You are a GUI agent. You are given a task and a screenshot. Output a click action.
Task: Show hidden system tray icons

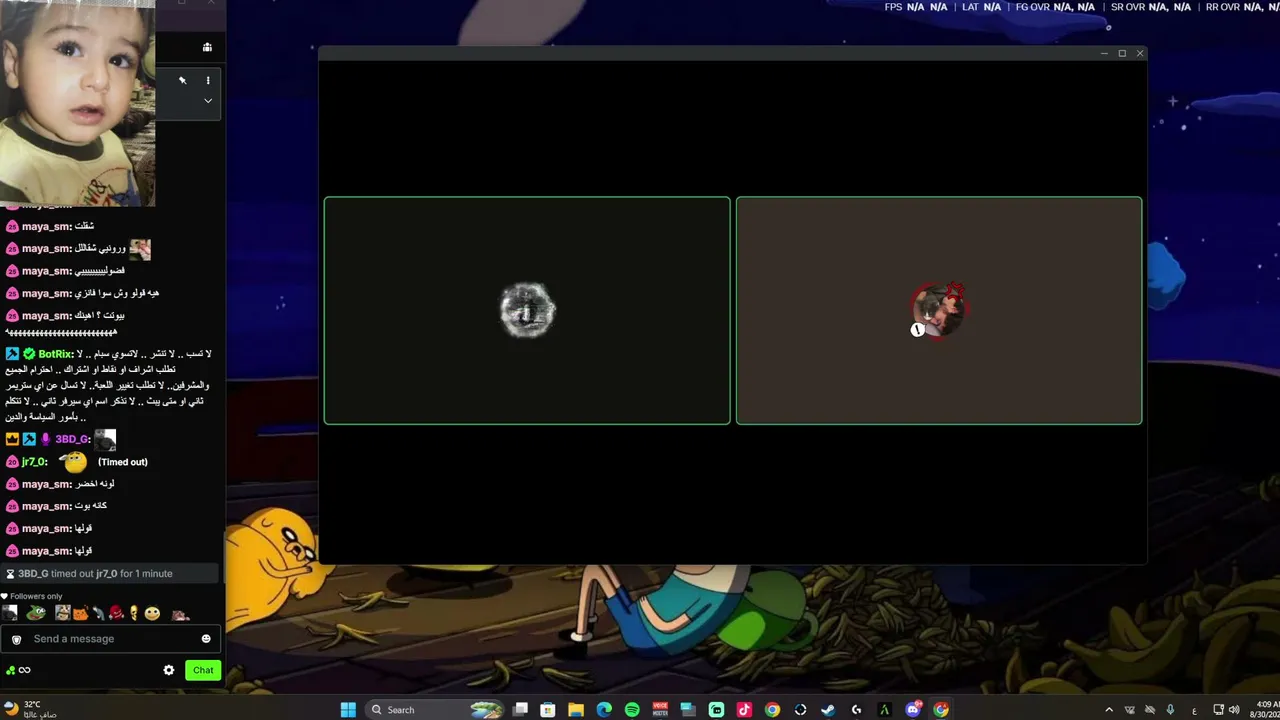coord(1108,710)
